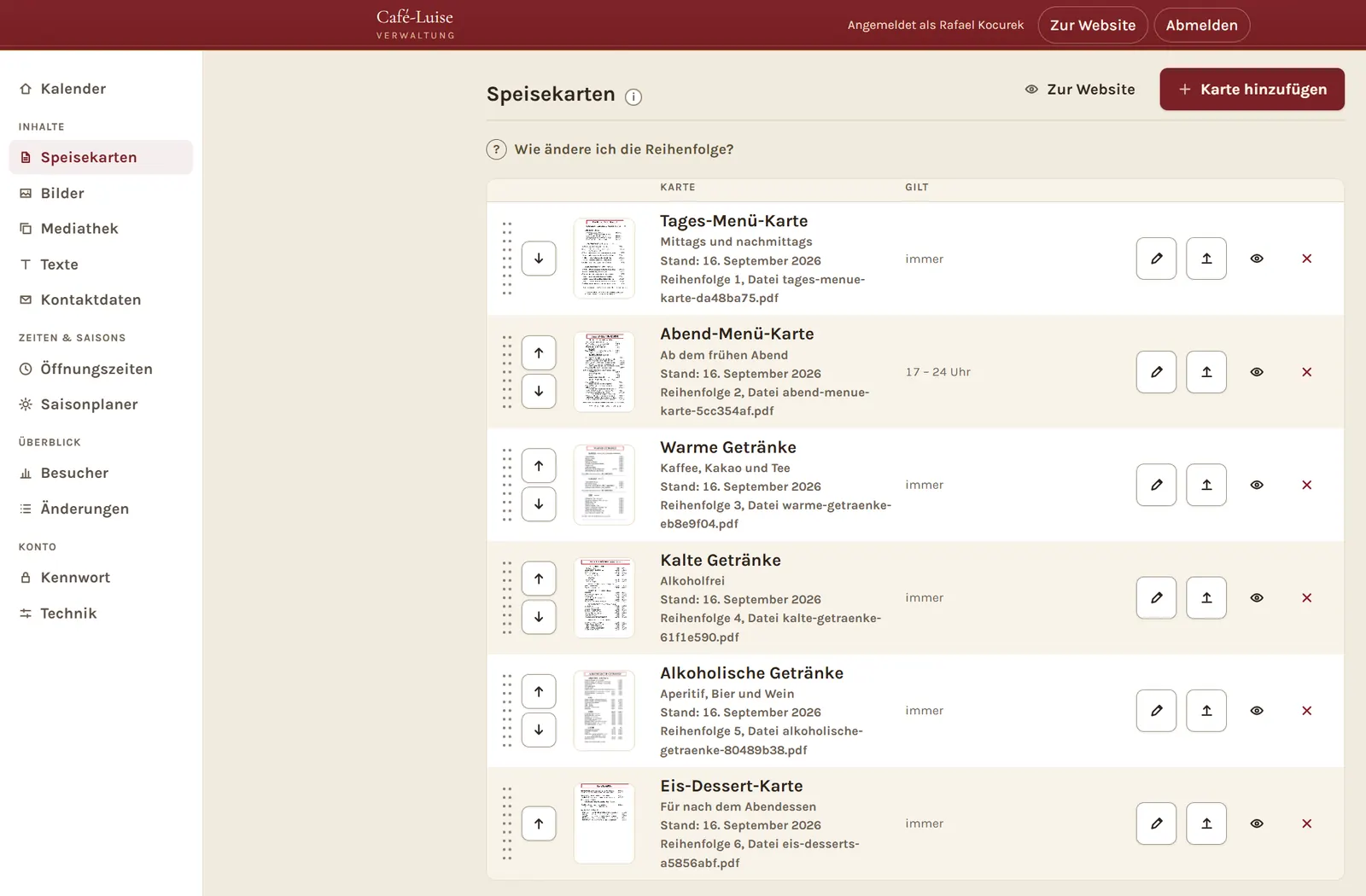Go to Mediathek in sidebar
The height and width of the screenshot is (896, 1366).
click(x=101, y=229)
